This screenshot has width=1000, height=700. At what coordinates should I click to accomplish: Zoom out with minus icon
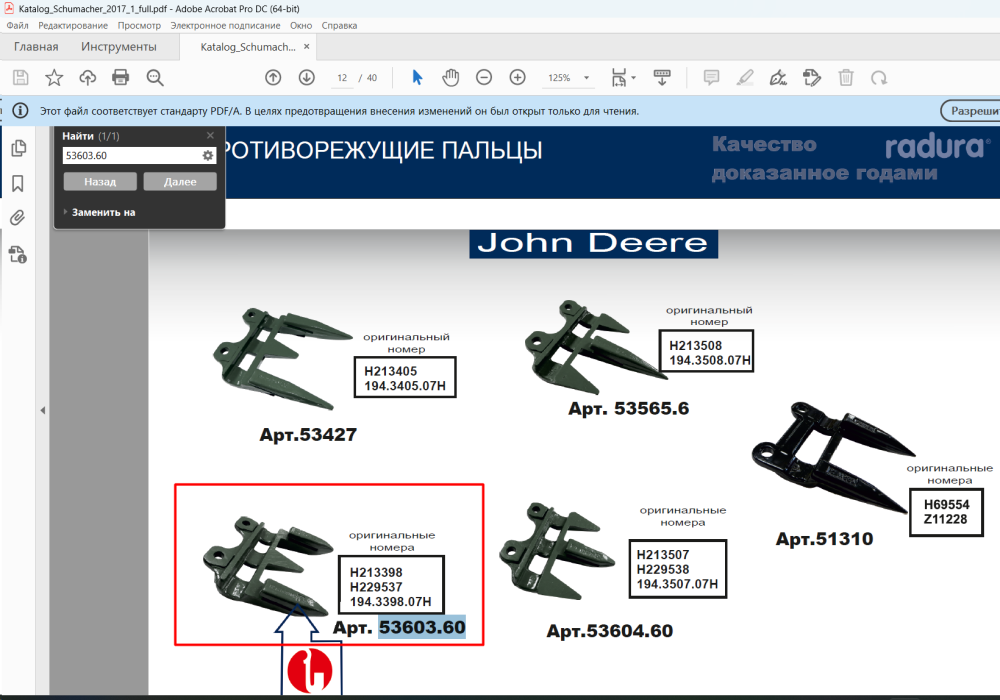(484, 78)
